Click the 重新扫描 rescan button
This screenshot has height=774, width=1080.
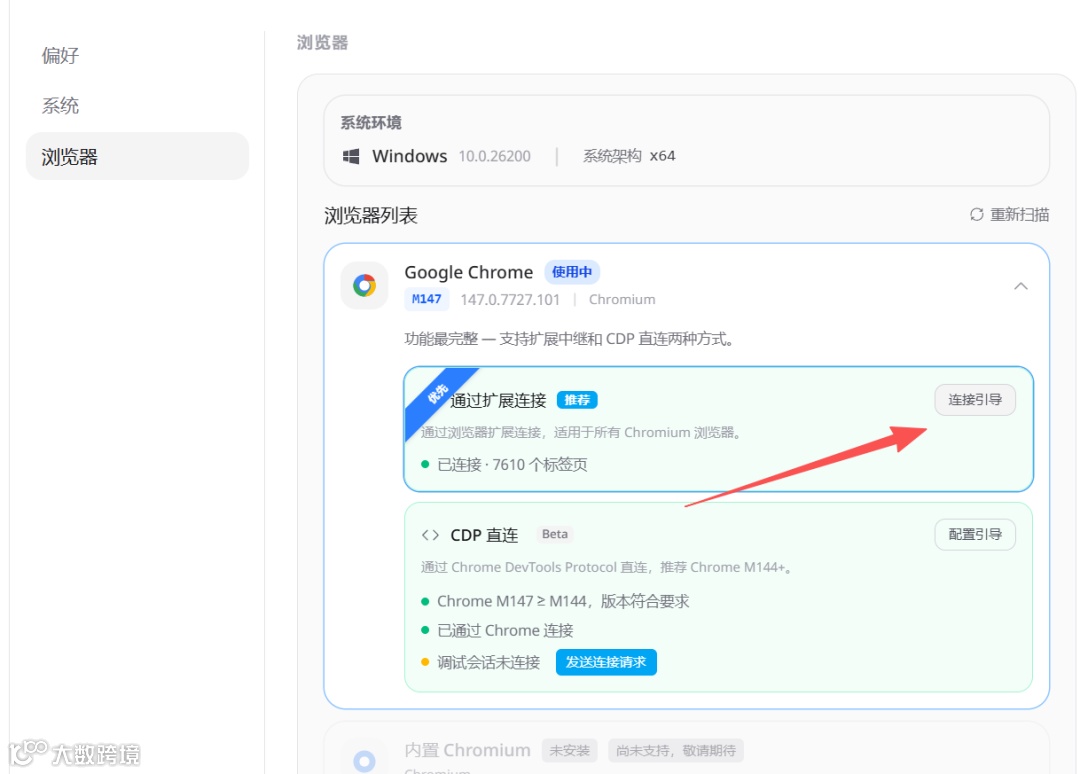[1009, 215]
